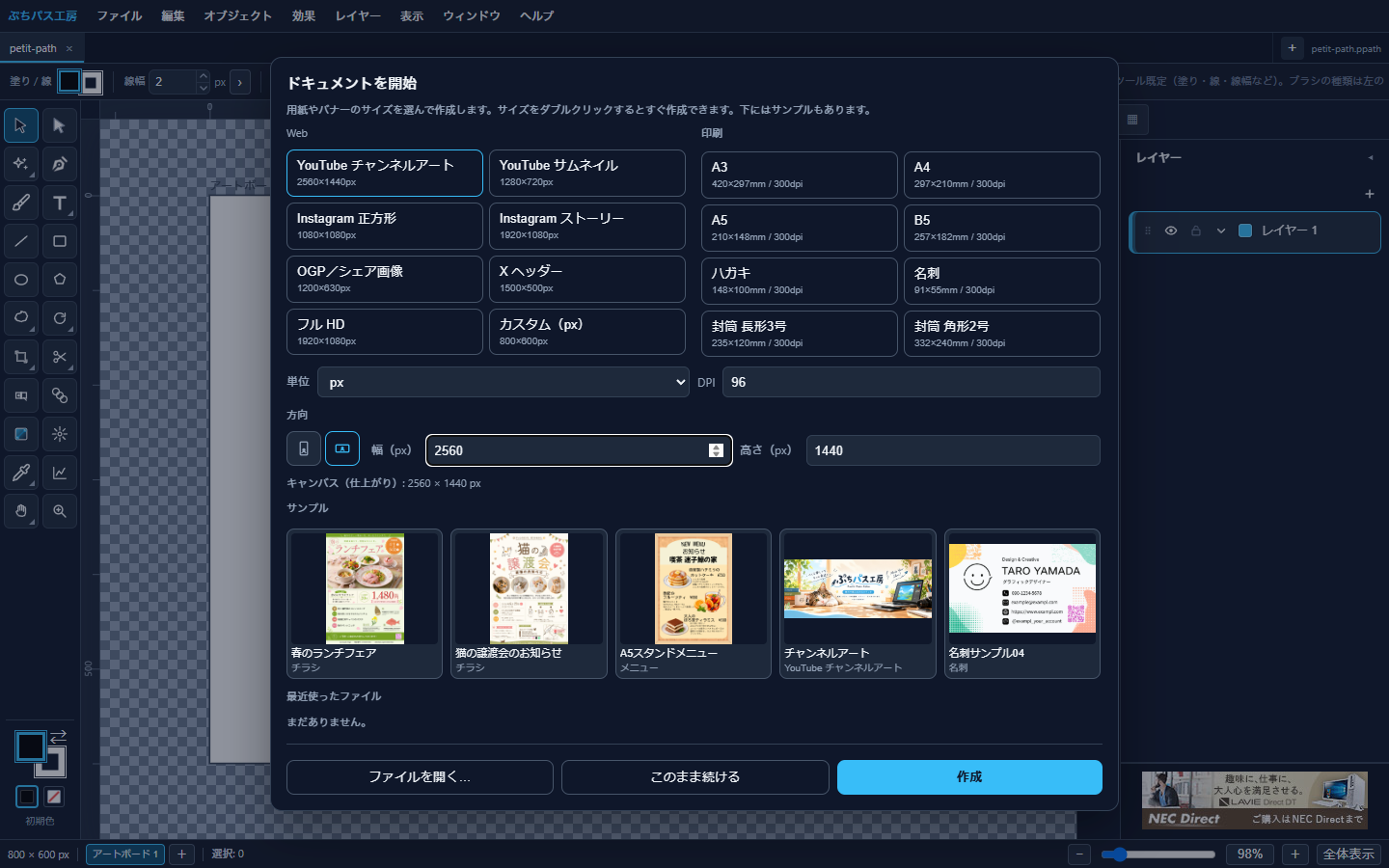Select the Crop tool

pyautogui.click(x=21, y=357)
